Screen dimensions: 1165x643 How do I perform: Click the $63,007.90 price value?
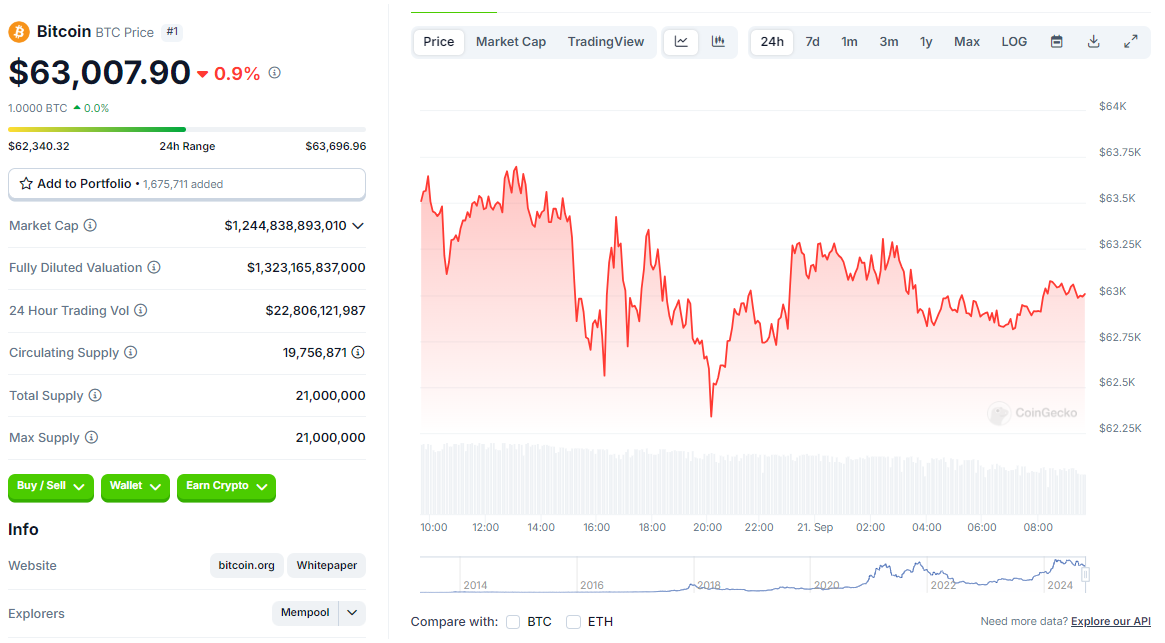point(100,73)
